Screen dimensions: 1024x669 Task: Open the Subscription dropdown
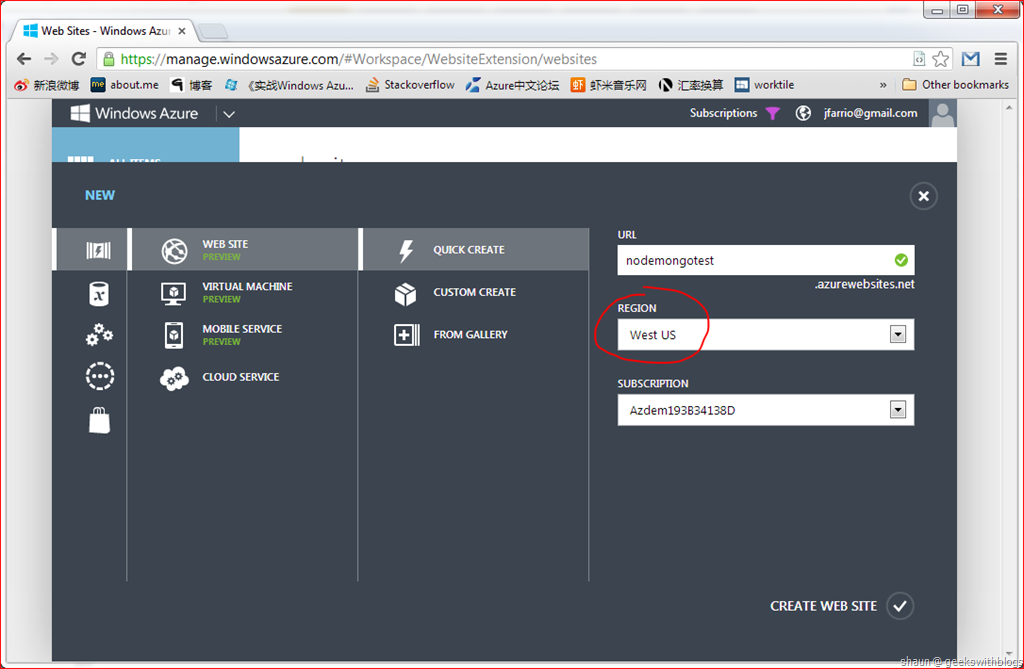(765, 410)
